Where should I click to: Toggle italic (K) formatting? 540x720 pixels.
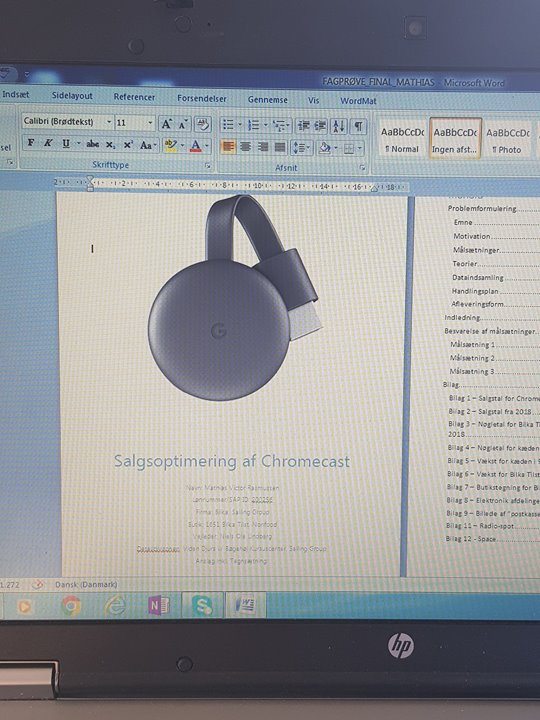click(47, 143)
